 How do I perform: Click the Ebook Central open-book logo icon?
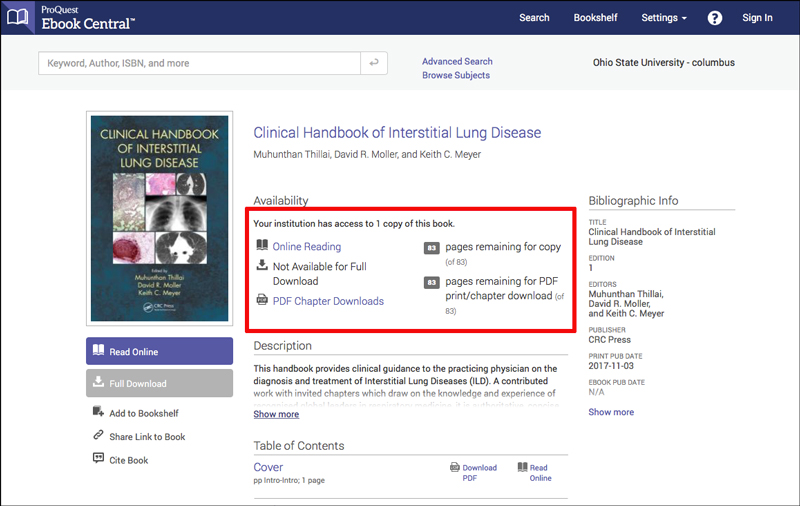click(x=17, y=17)
